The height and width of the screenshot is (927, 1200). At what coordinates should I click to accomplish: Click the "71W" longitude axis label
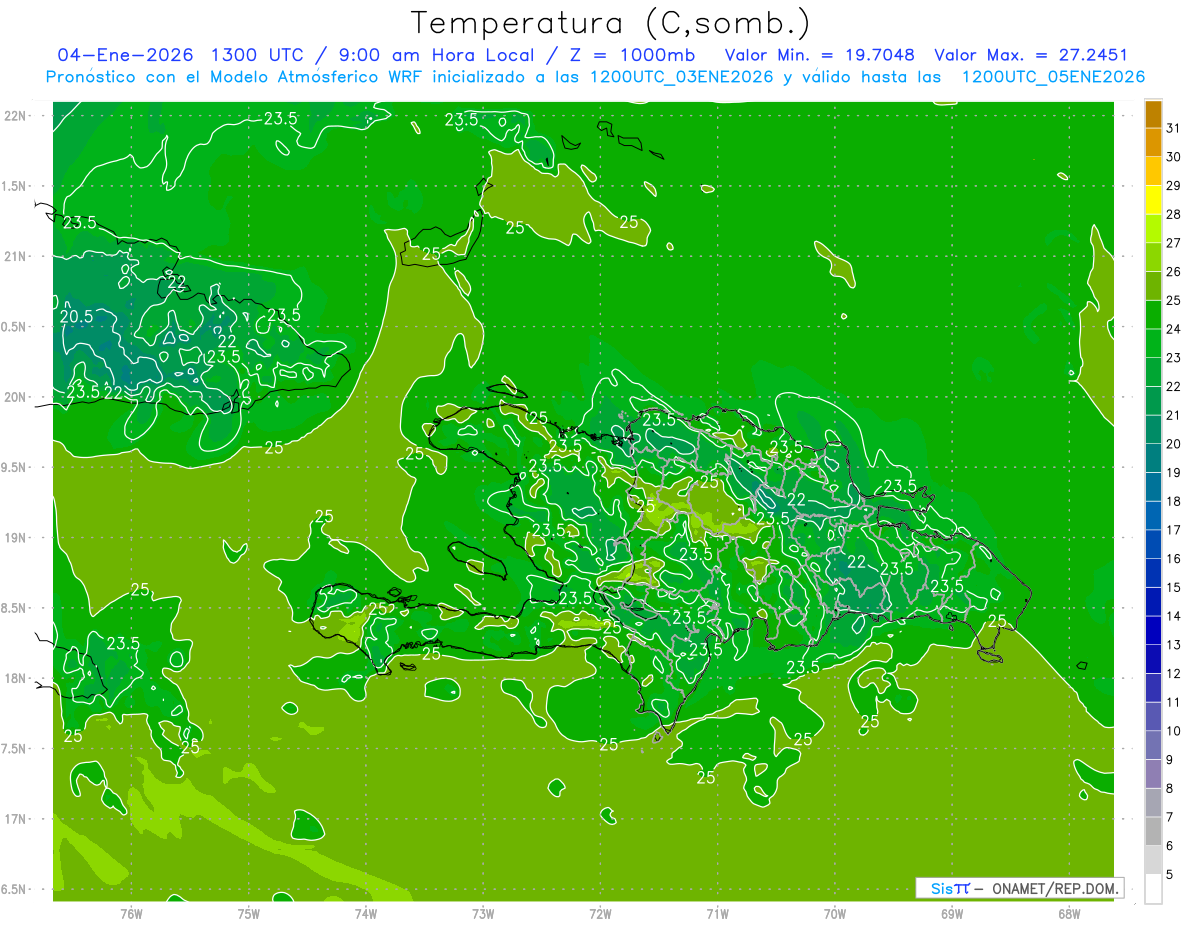pyautogui.click(x=717, y=913)
